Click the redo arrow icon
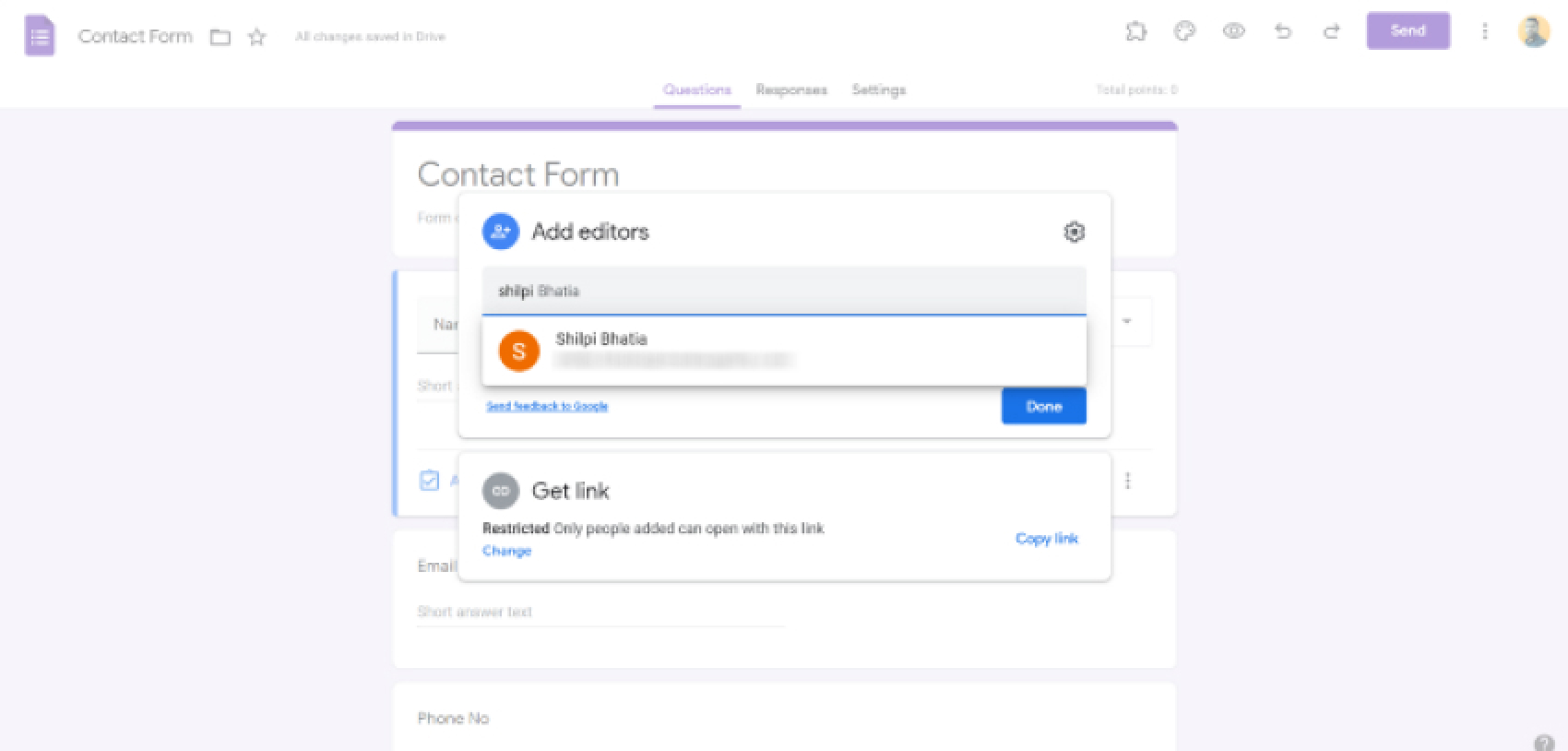The height and width of the screenshot is (751, 1568). tap(1331, 31)
